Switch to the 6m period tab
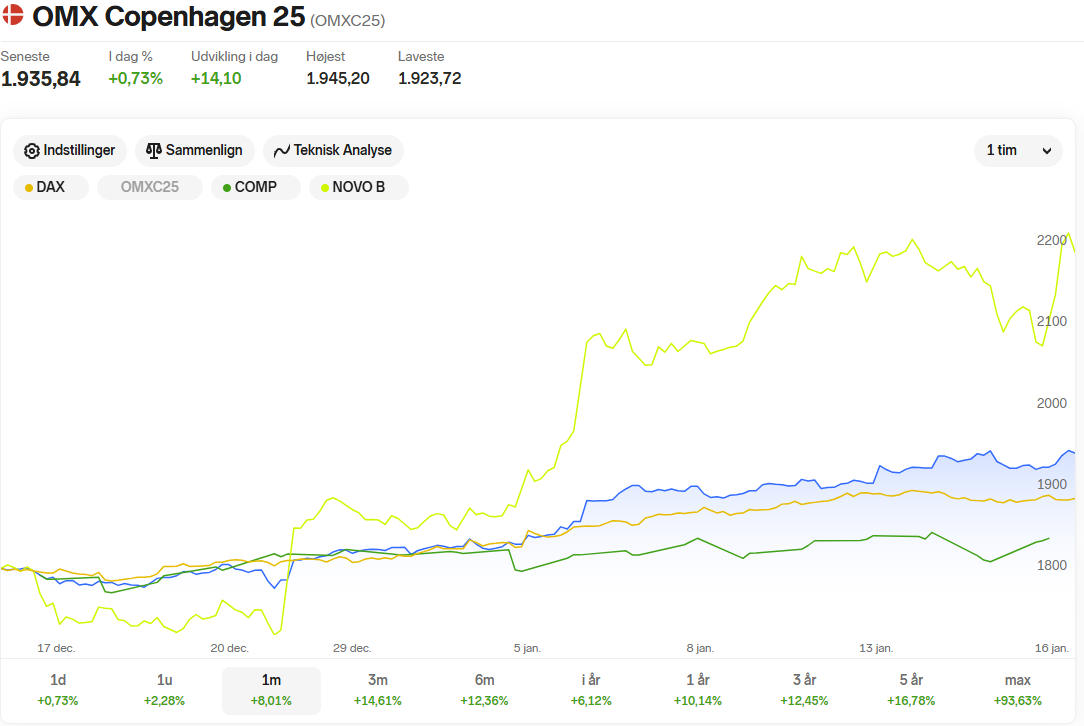Viewport: 1084px width, 726px height. pos(484,690)
